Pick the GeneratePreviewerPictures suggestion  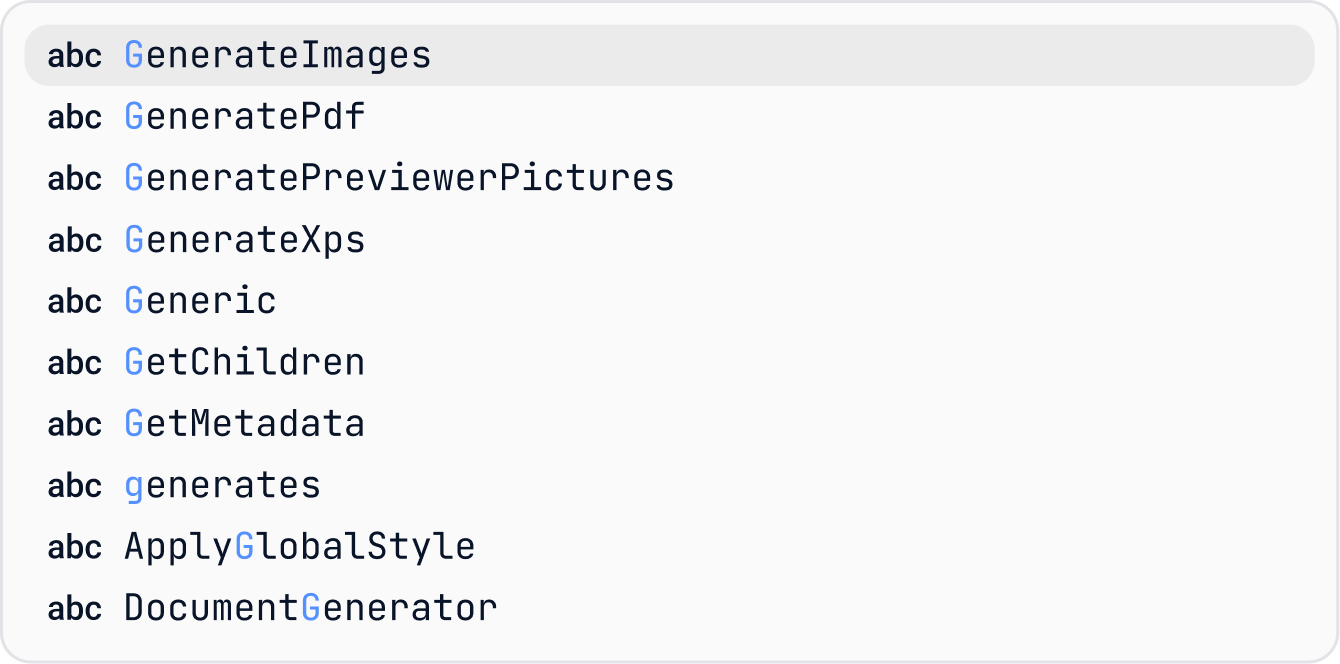[669, 178]
